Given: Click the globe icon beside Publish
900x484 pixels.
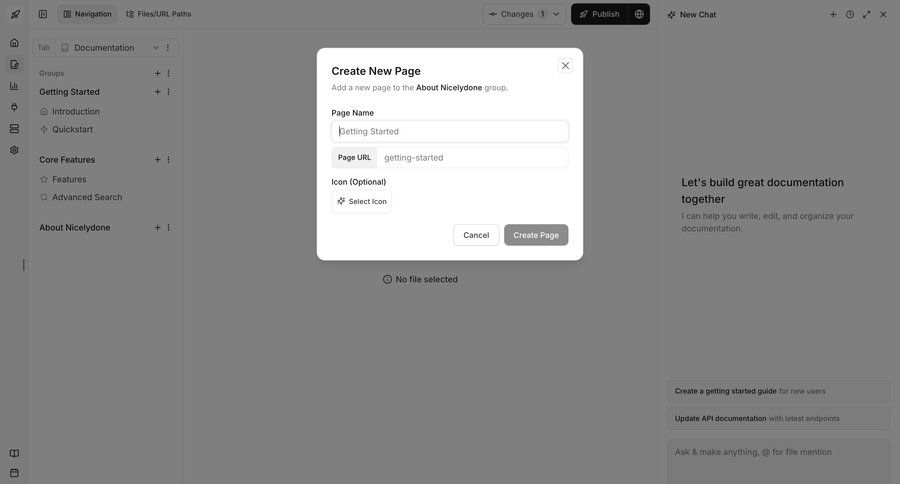Looking at the screenshot, I should pos(639,14).
